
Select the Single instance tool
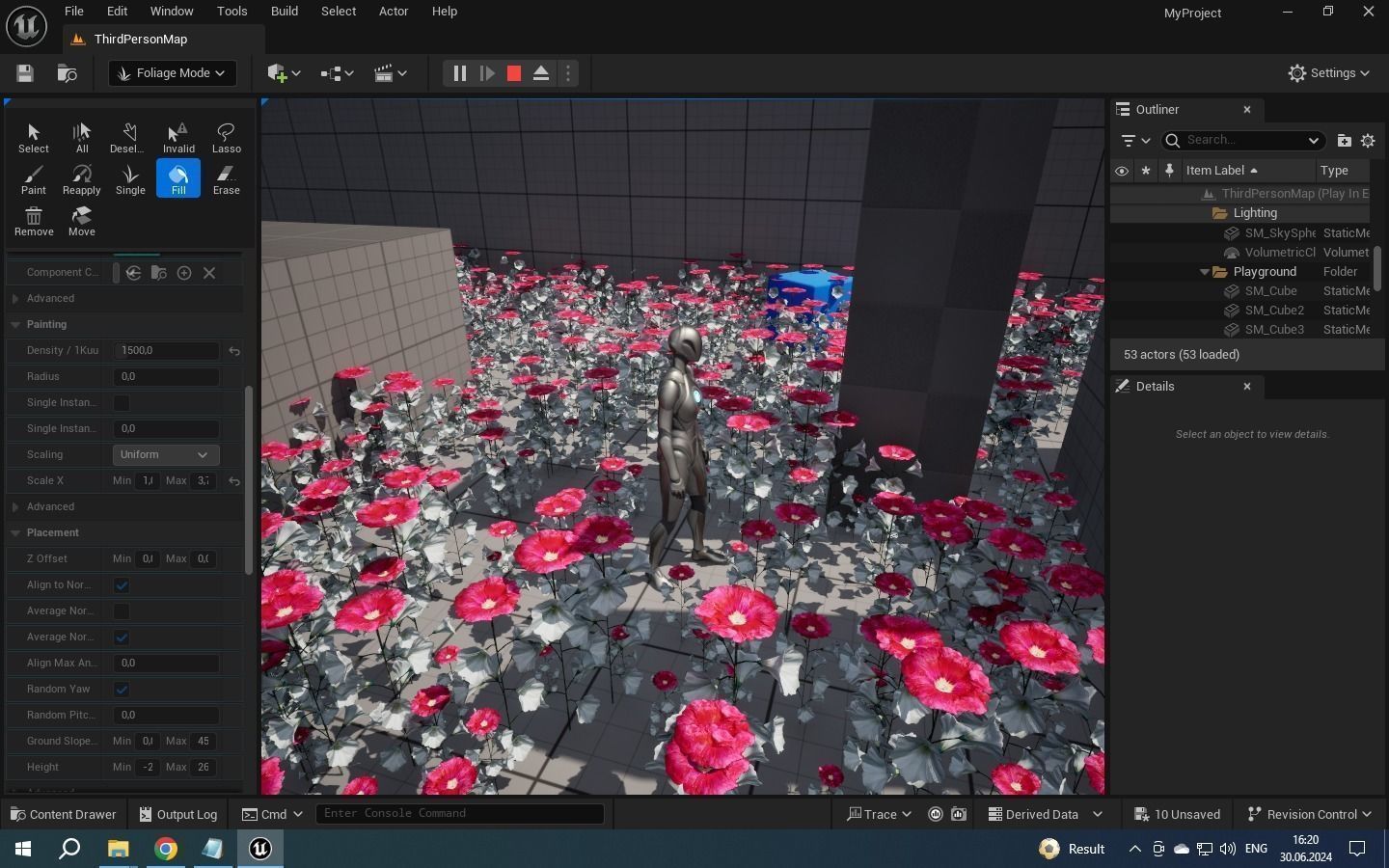point(130,179)
